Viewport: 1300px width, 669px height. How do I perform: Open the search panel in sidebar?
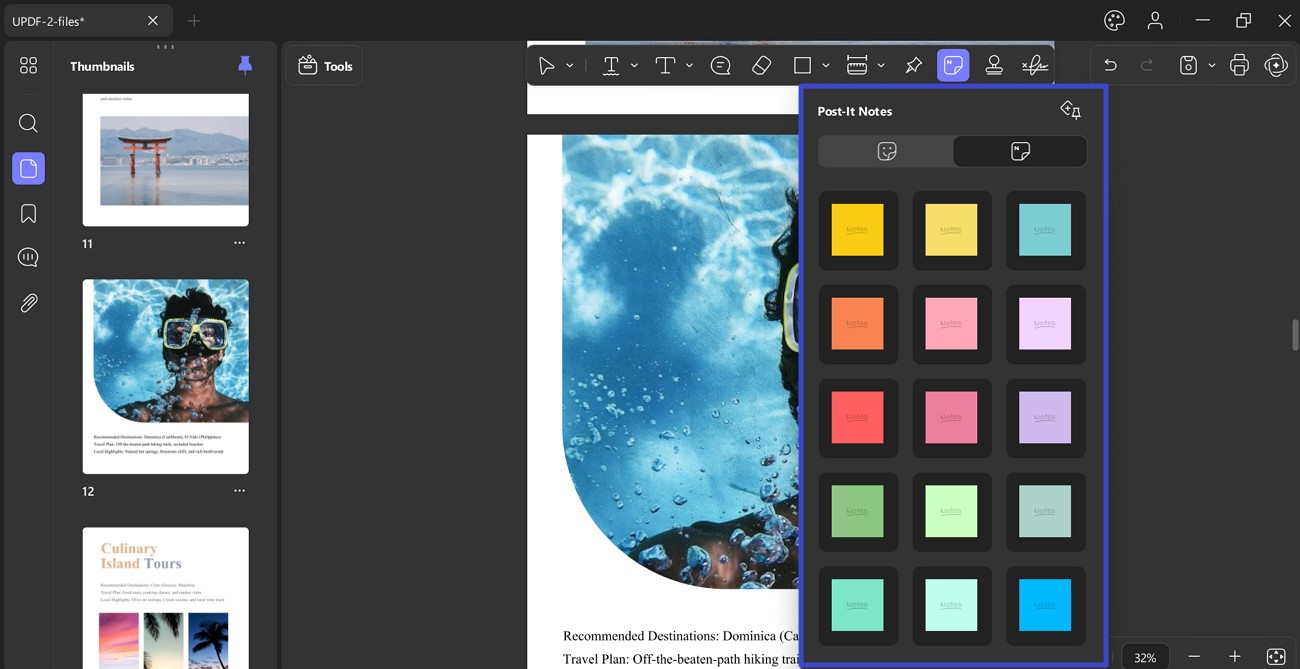pos(28,123)
